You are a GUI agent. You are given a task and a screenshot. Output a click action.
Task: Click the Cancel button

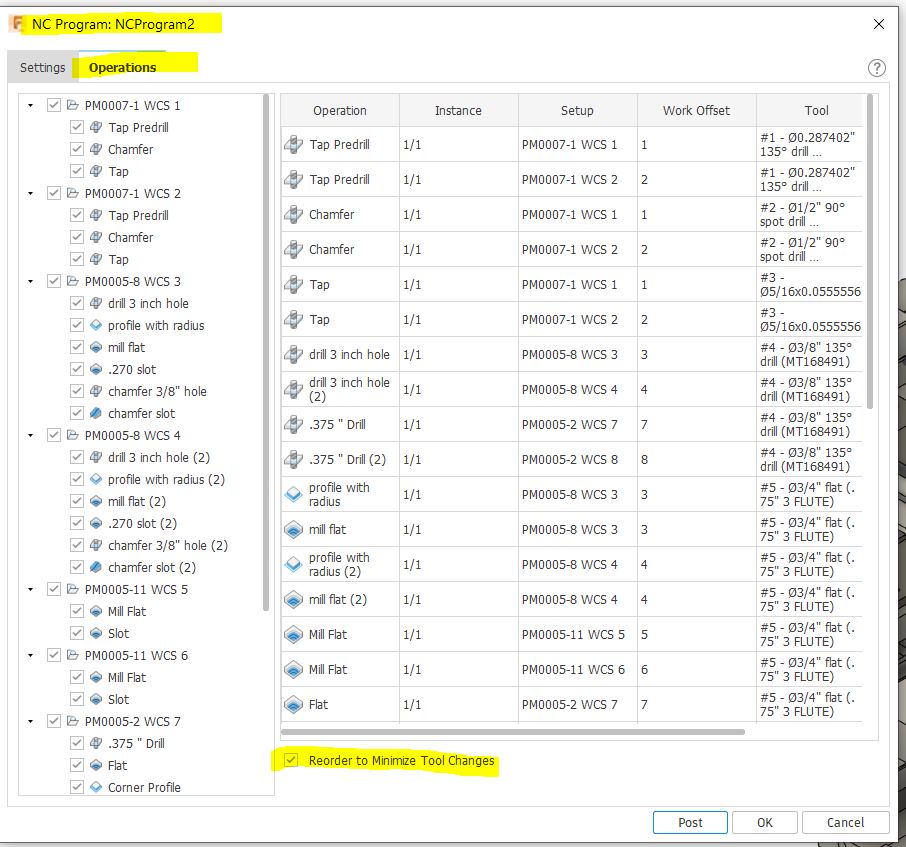(x=845, y=822)
